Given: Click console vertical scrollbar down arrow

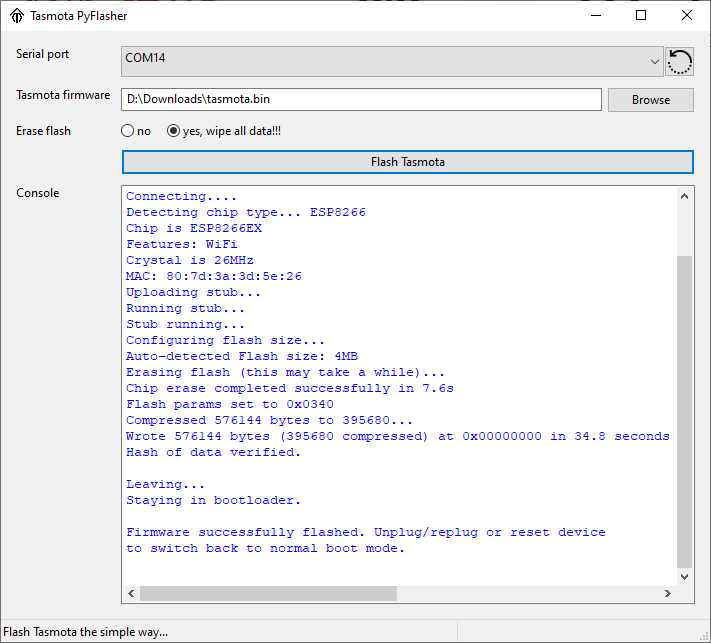Looking at the screenshot, I should click(685, 577).
